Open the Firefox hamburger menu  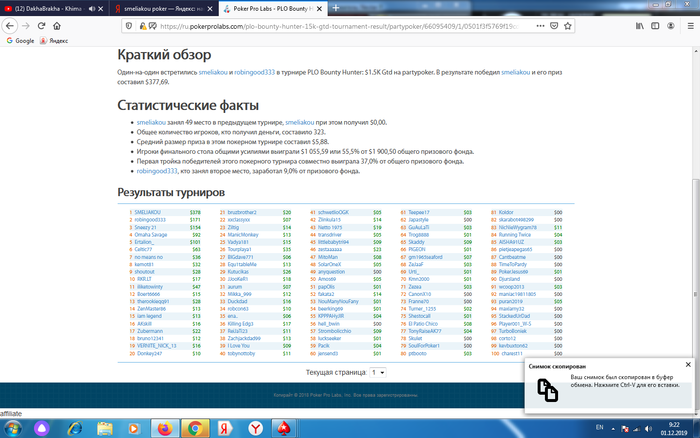pyautogui.click(x=690, y=26)
